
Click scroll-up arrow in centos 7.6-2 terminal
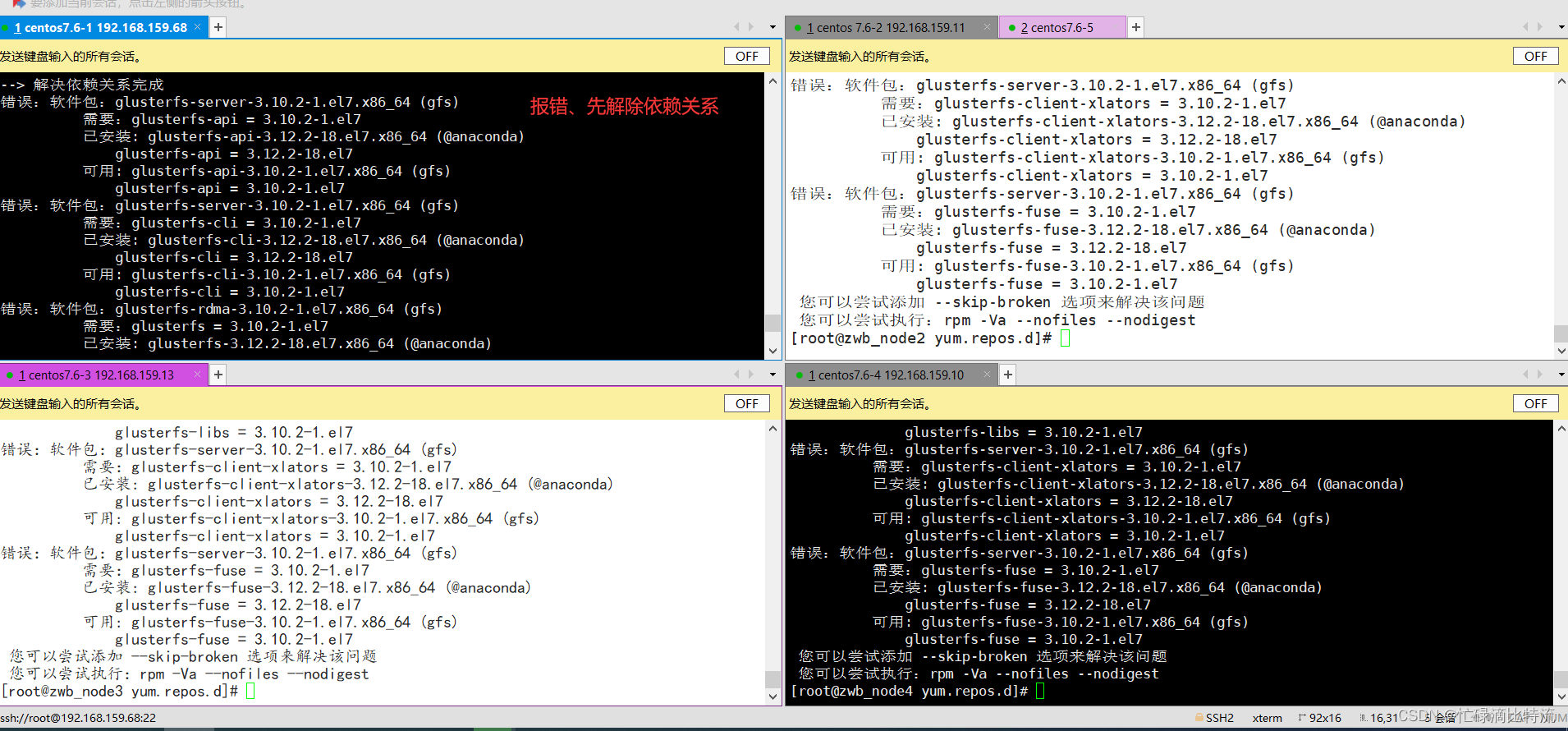point(1561,80)
